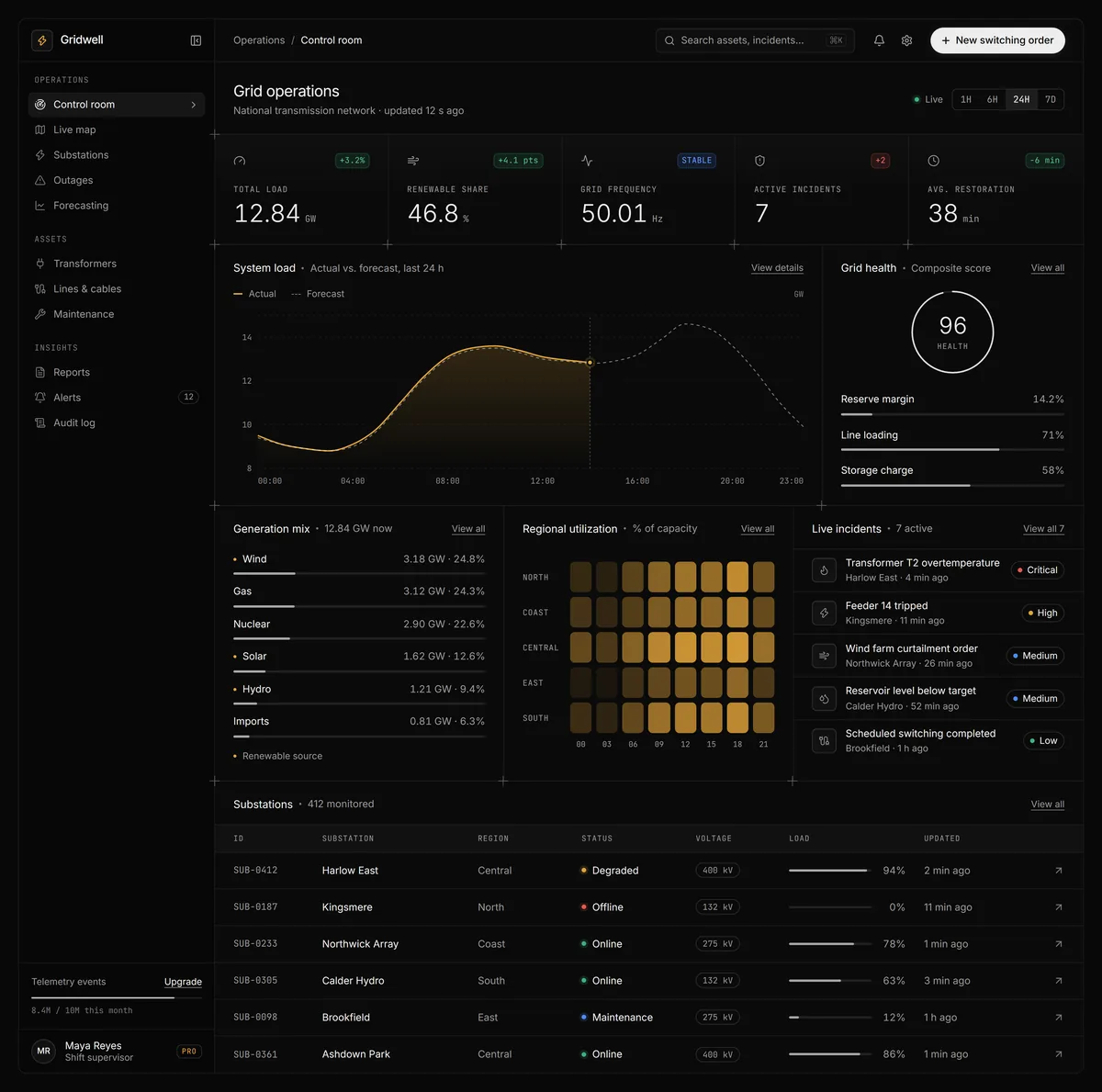This screenshot has height=1092, width=1102.
Task: Open Generation mix View all link
Action: pos(468,529)
